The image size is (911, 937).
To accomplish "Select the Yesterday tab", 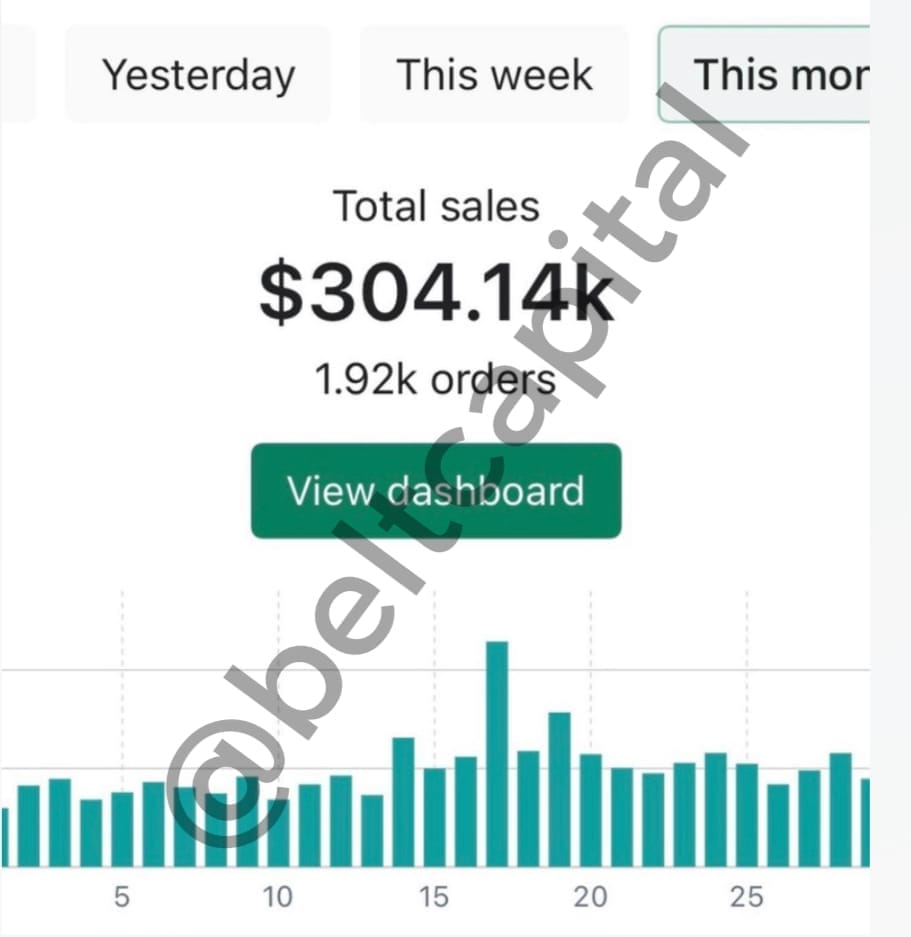I will (x=198, y=75).
